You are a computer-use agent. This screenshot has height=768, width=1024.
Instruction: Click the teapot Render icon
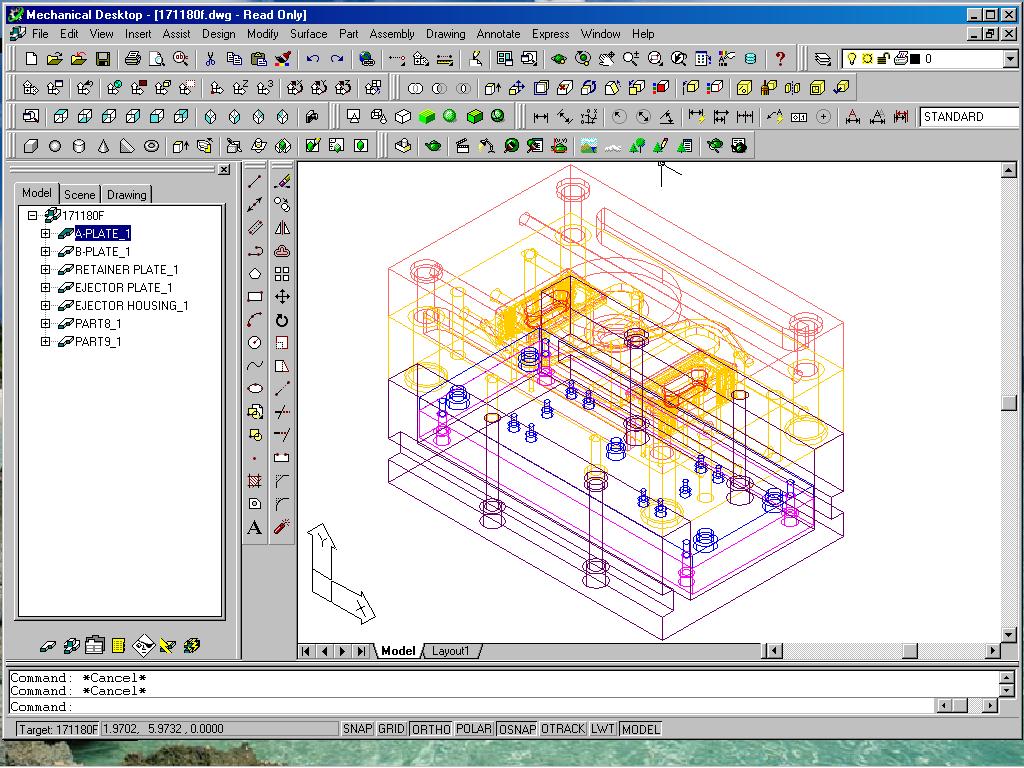pos(432,146)
